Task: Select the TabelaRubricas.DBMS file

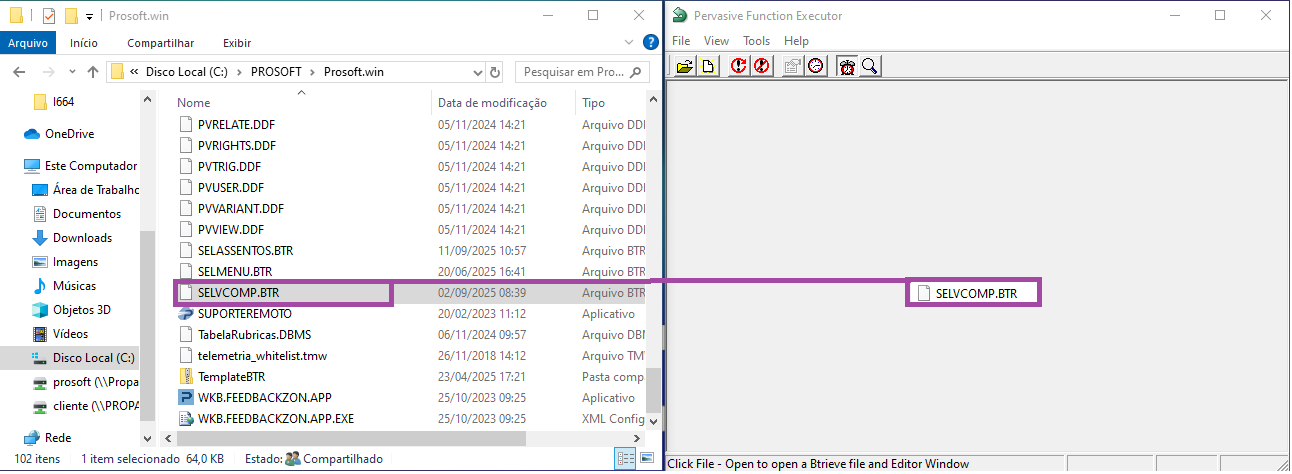Action: [254, 334]
